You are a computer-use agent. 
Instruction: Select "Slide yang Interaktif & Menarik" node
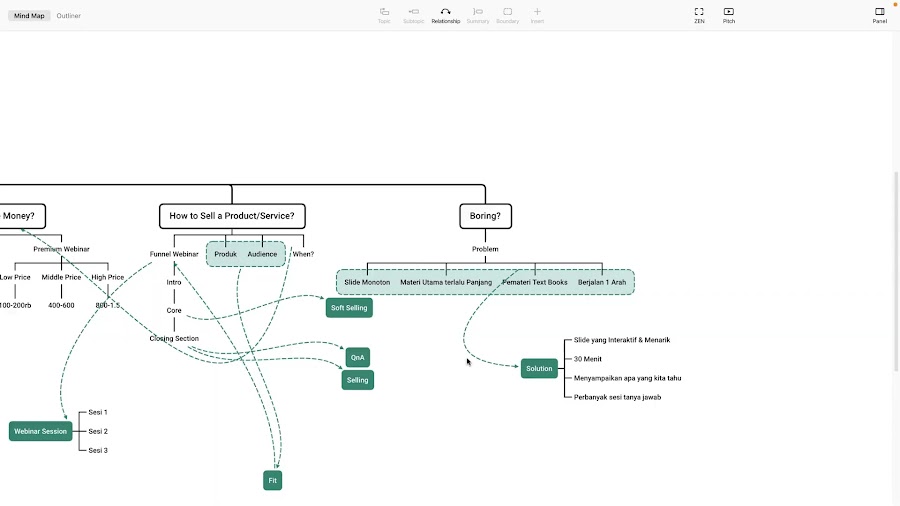coord(622,340)
